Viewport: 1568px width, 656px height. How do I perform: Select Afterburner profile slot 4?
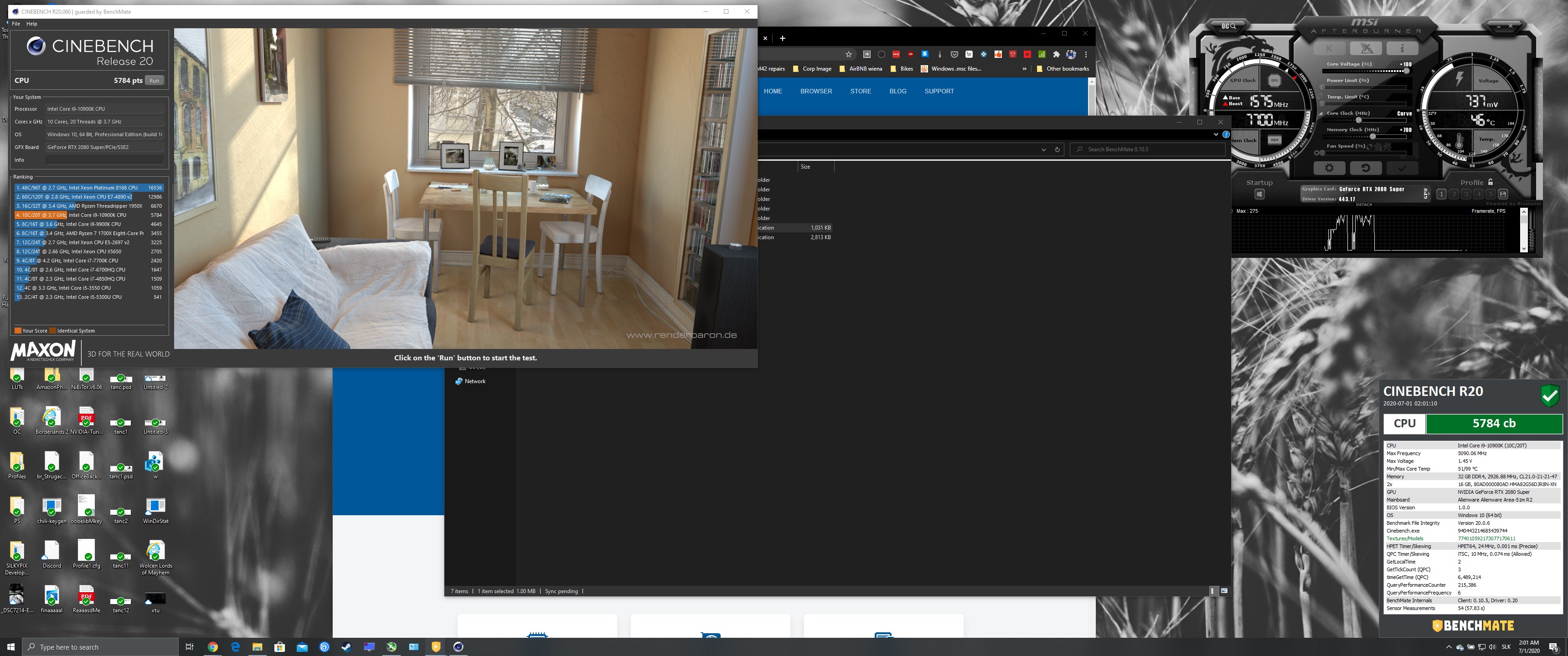(x=1478, y=194)
